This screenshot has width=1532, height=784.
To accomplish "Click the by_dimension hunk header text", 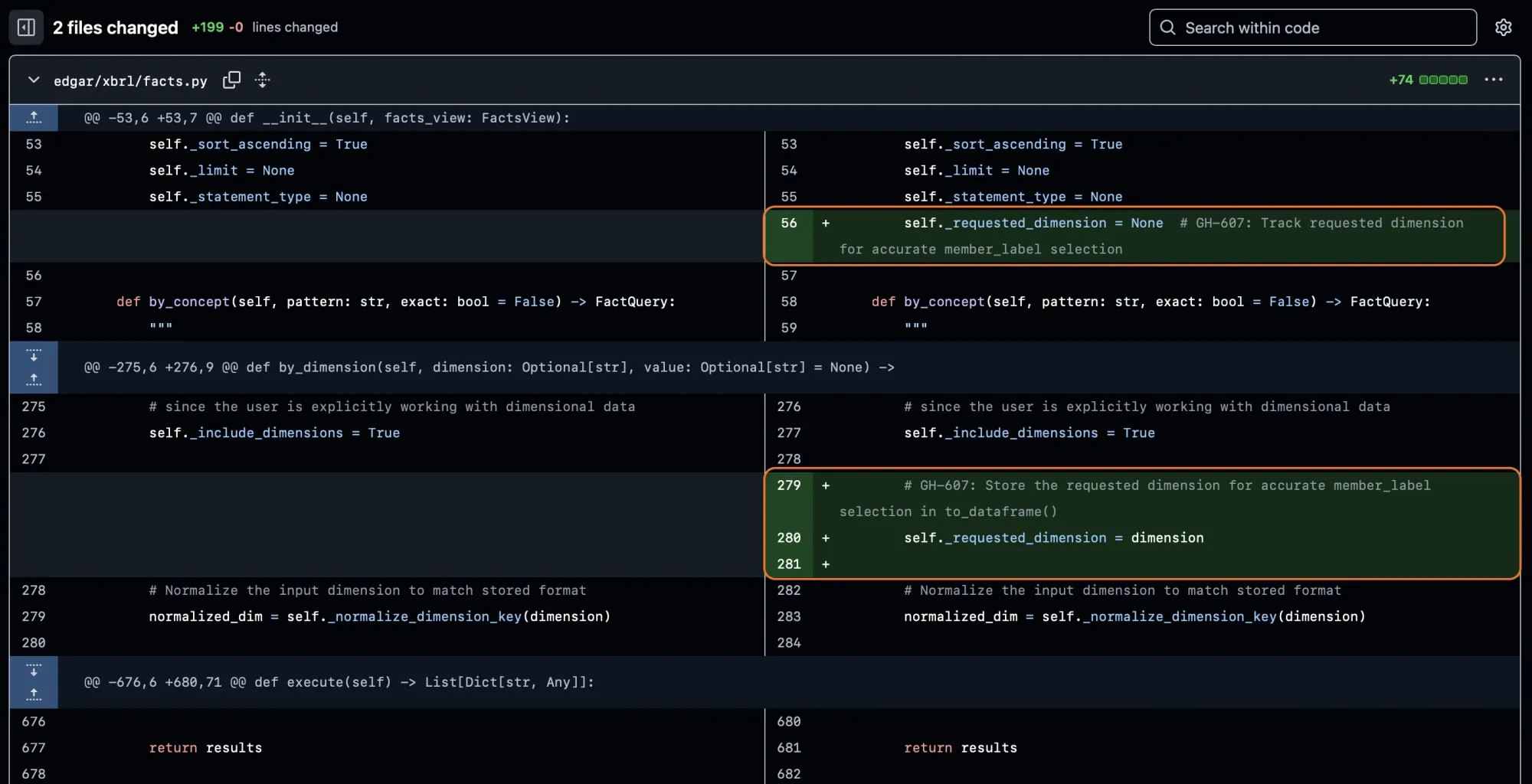I will (x=489, y=367).
